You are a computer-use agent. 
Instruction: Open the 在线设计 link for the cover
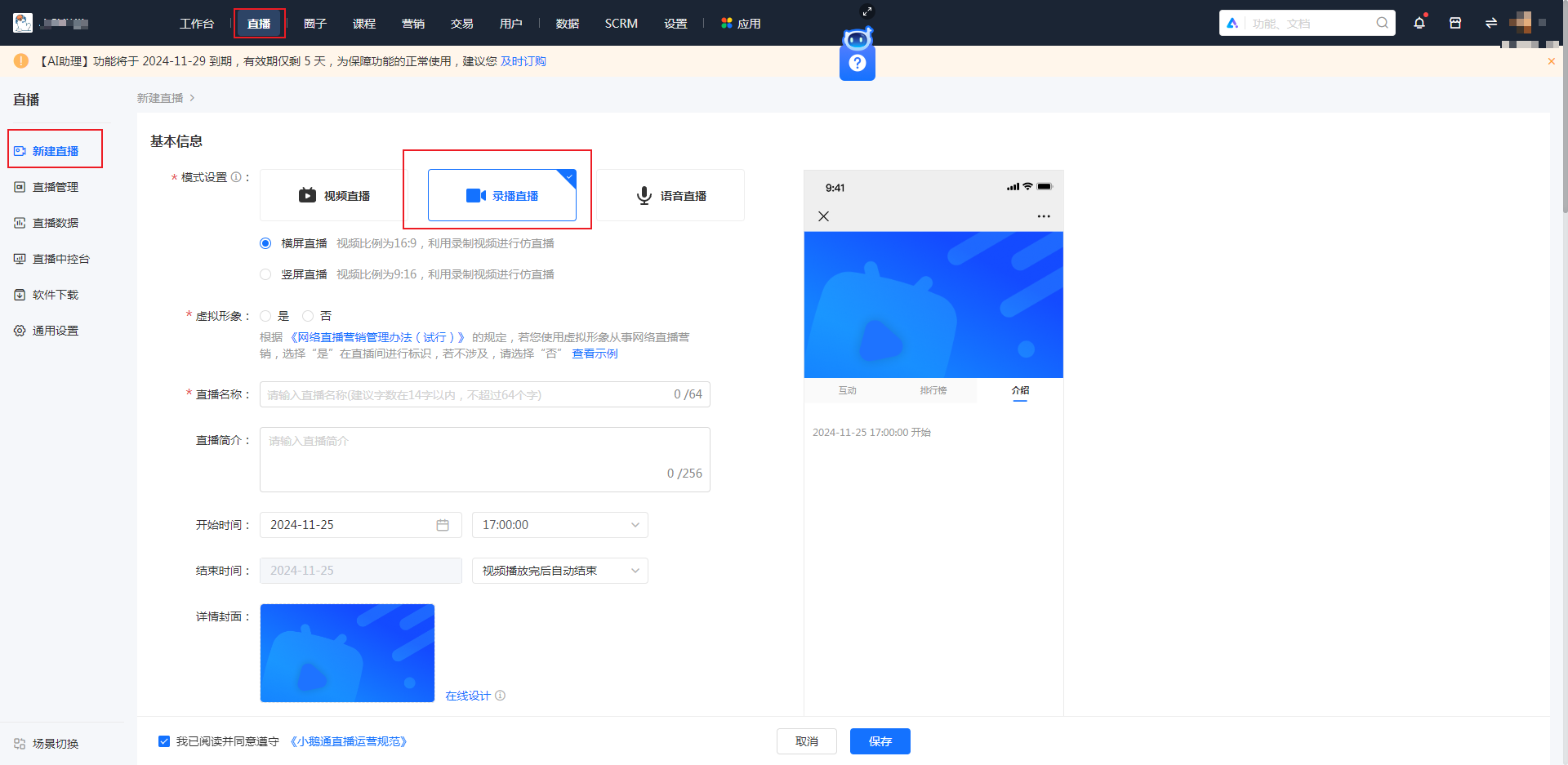click(x=467, y=695)
